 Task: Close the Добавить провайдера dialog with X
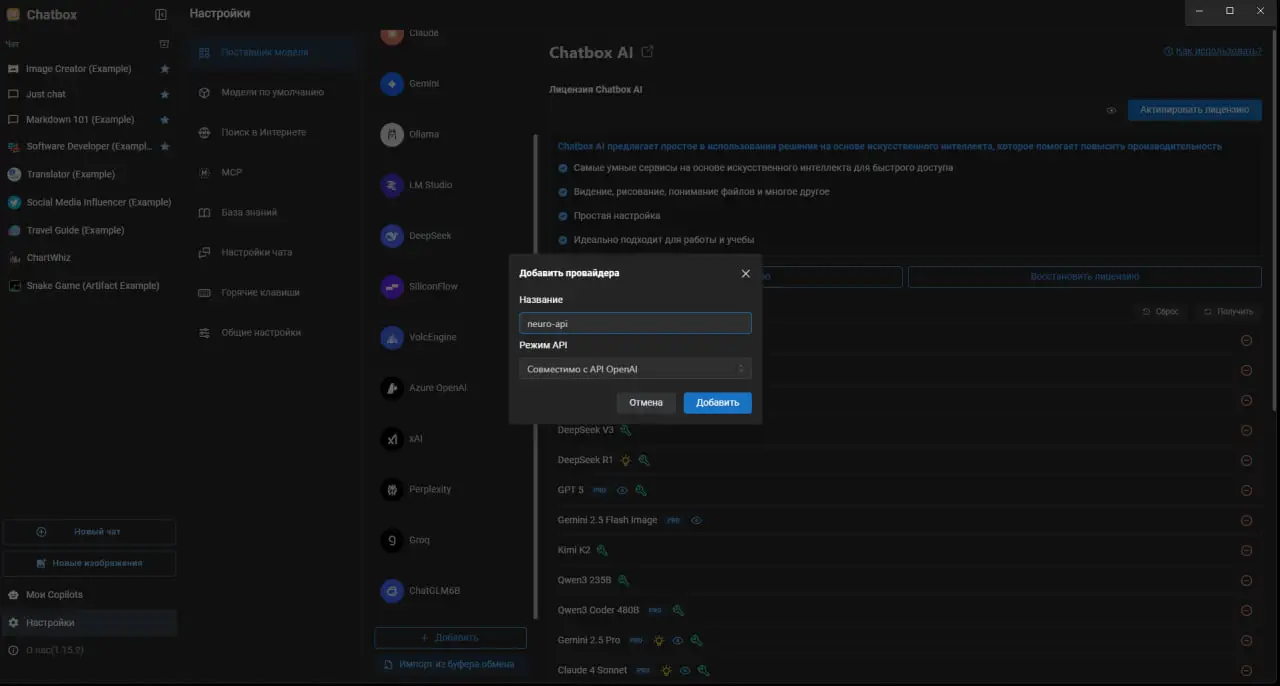point(745,273)
